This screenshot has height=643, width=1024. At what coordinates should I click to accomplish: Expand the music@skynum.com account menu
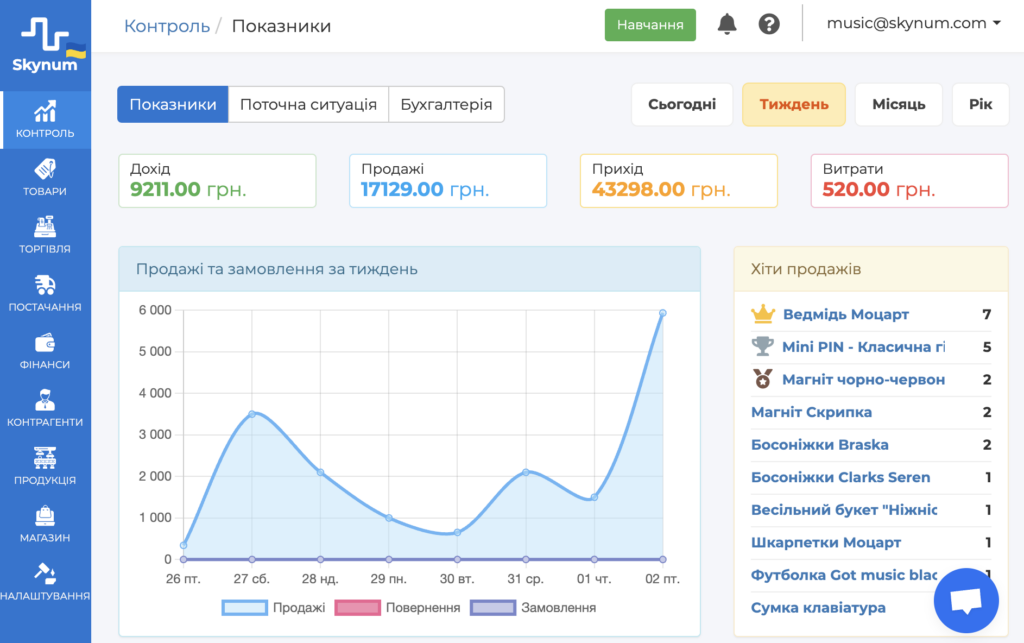[913, 24]
